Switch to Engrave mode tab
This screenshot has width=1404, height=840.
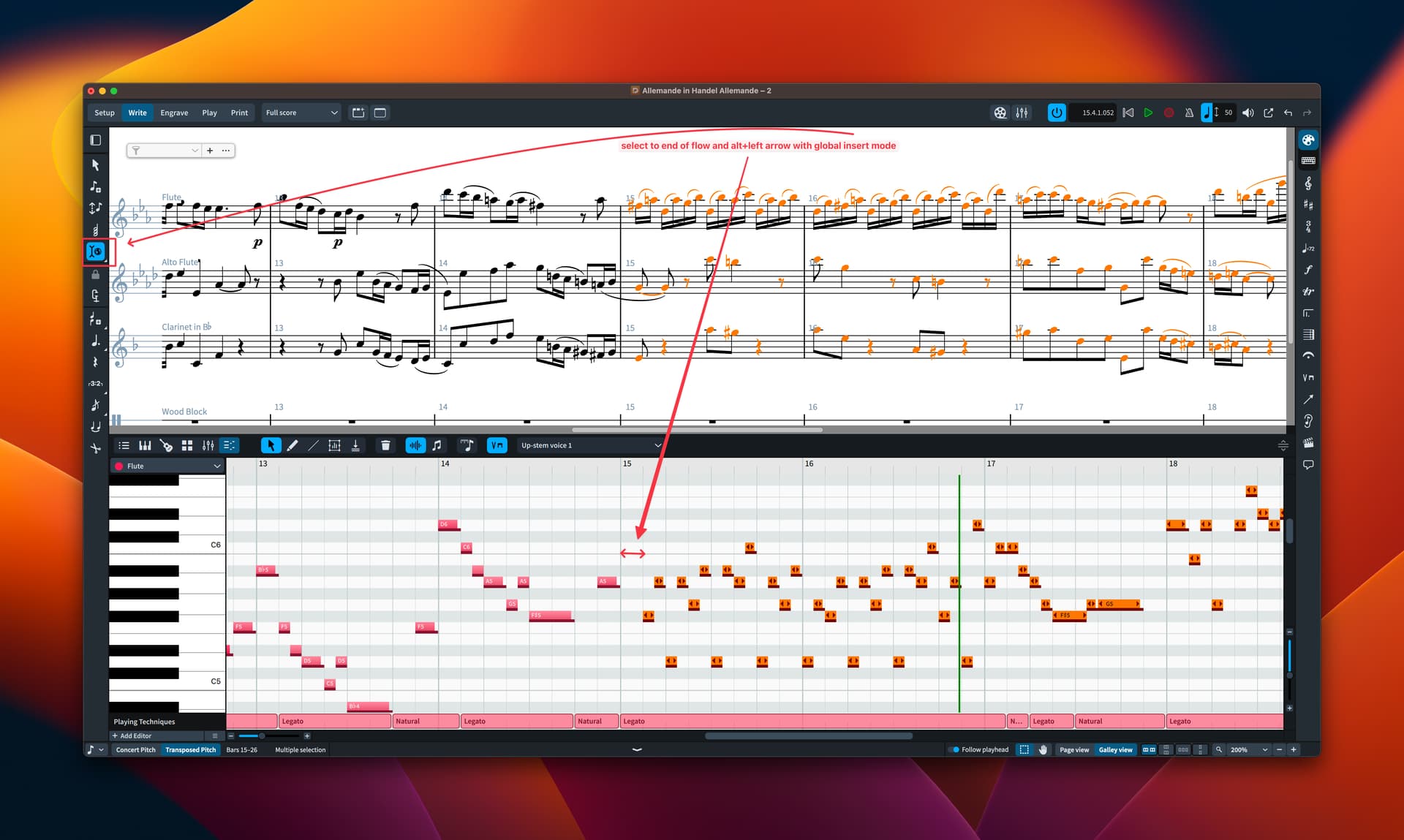[174, 113]
